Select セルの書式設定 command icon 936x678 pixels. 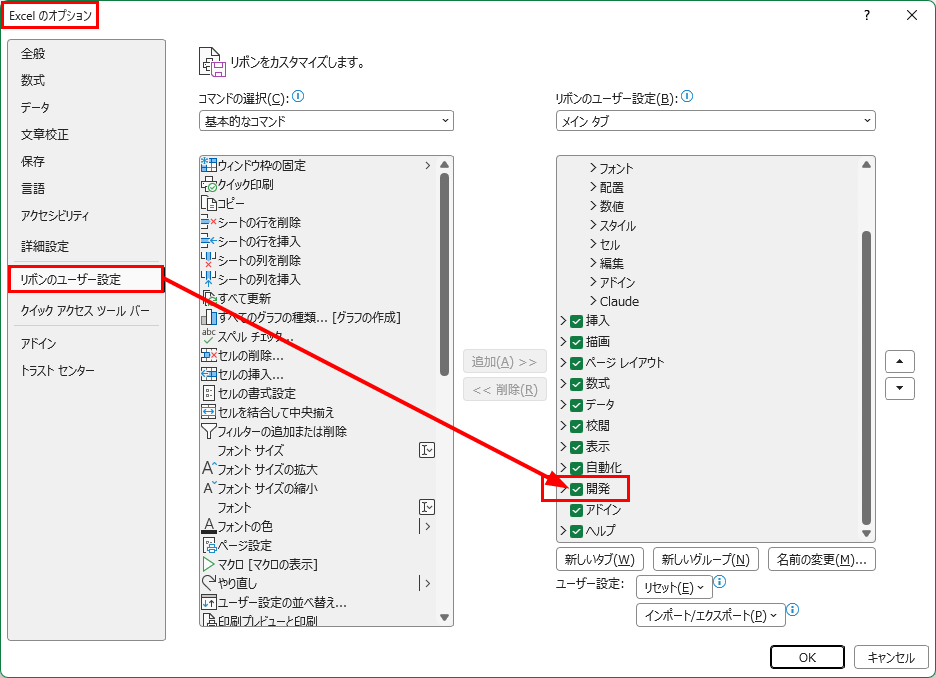pyautogui.click(x=208, y=393)
